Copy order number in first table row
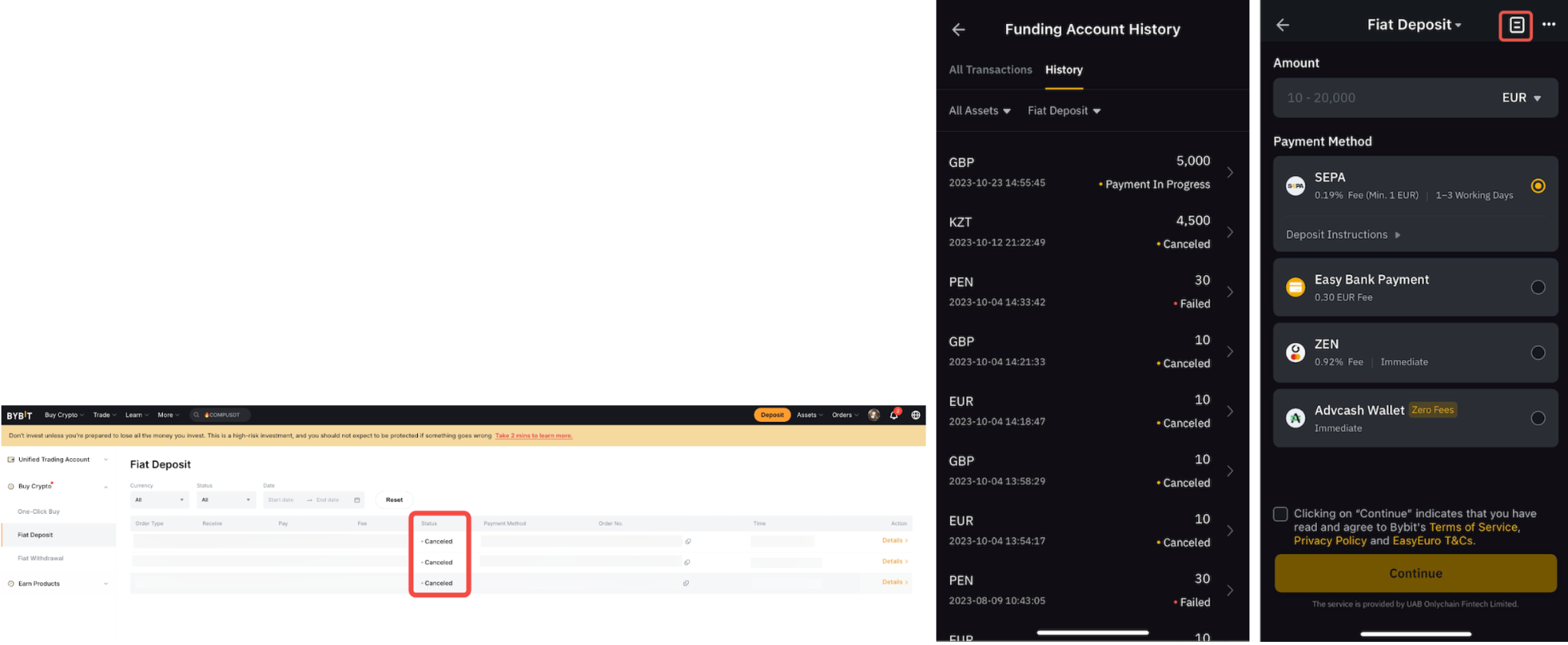The width and height of the screenshot is (1568, 645). tap(688, 542)
